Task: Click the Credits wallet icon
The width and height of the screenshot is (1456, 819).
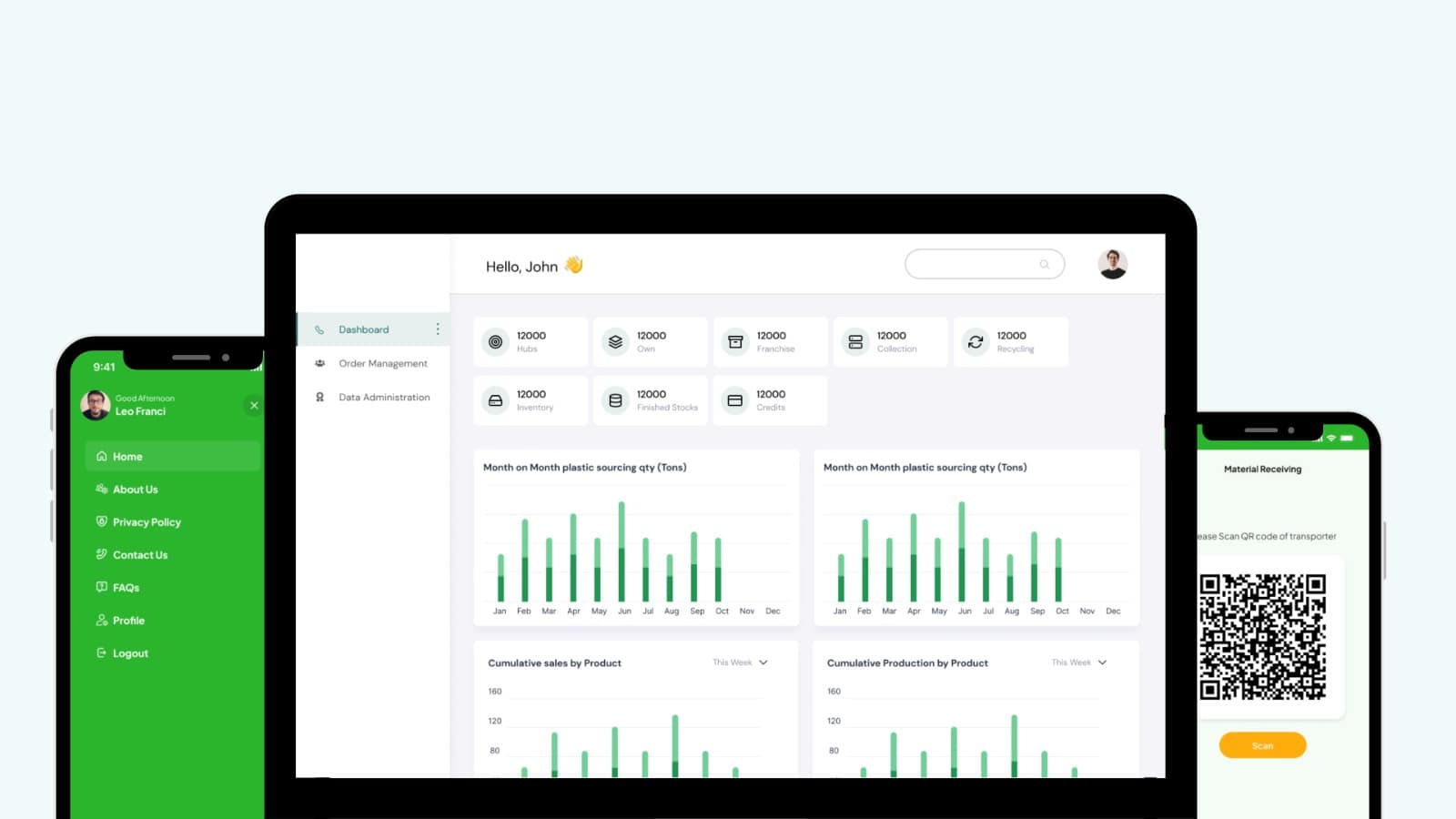Action: [734, 400]
